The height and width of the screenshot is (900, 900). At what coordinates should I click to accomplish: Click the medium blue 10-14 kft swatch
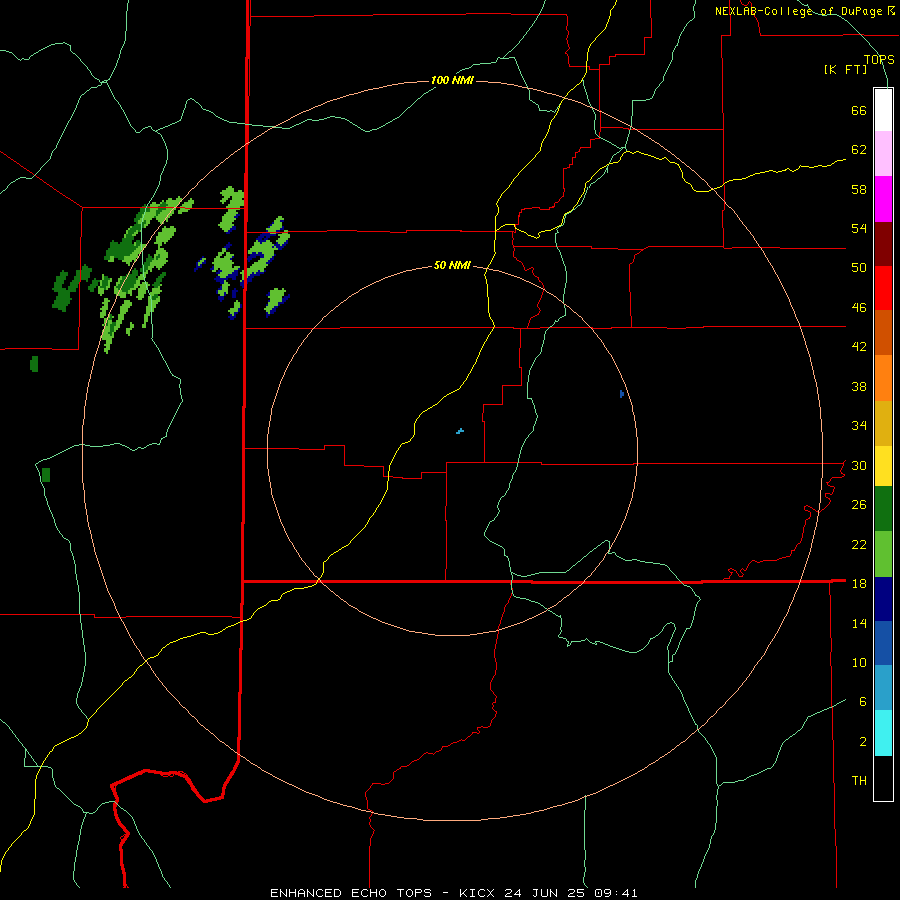[883, 643]
